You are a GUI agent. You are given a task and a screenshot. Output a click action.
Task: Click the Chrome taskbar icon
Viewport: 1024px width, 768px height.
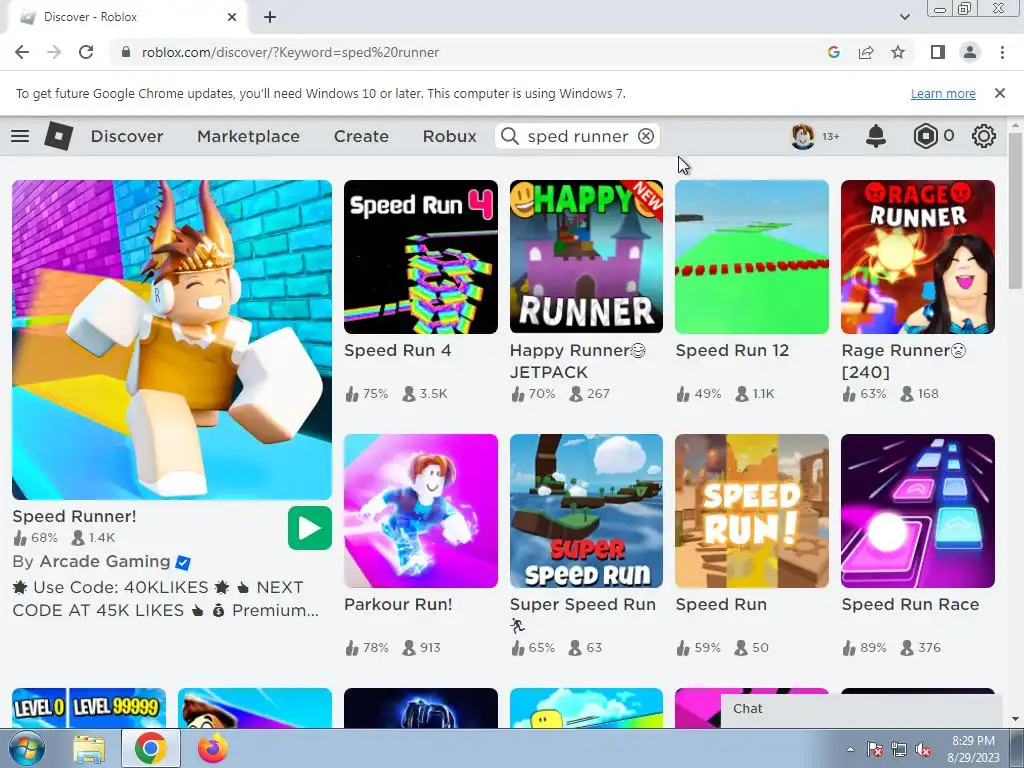tap(150, 748)
